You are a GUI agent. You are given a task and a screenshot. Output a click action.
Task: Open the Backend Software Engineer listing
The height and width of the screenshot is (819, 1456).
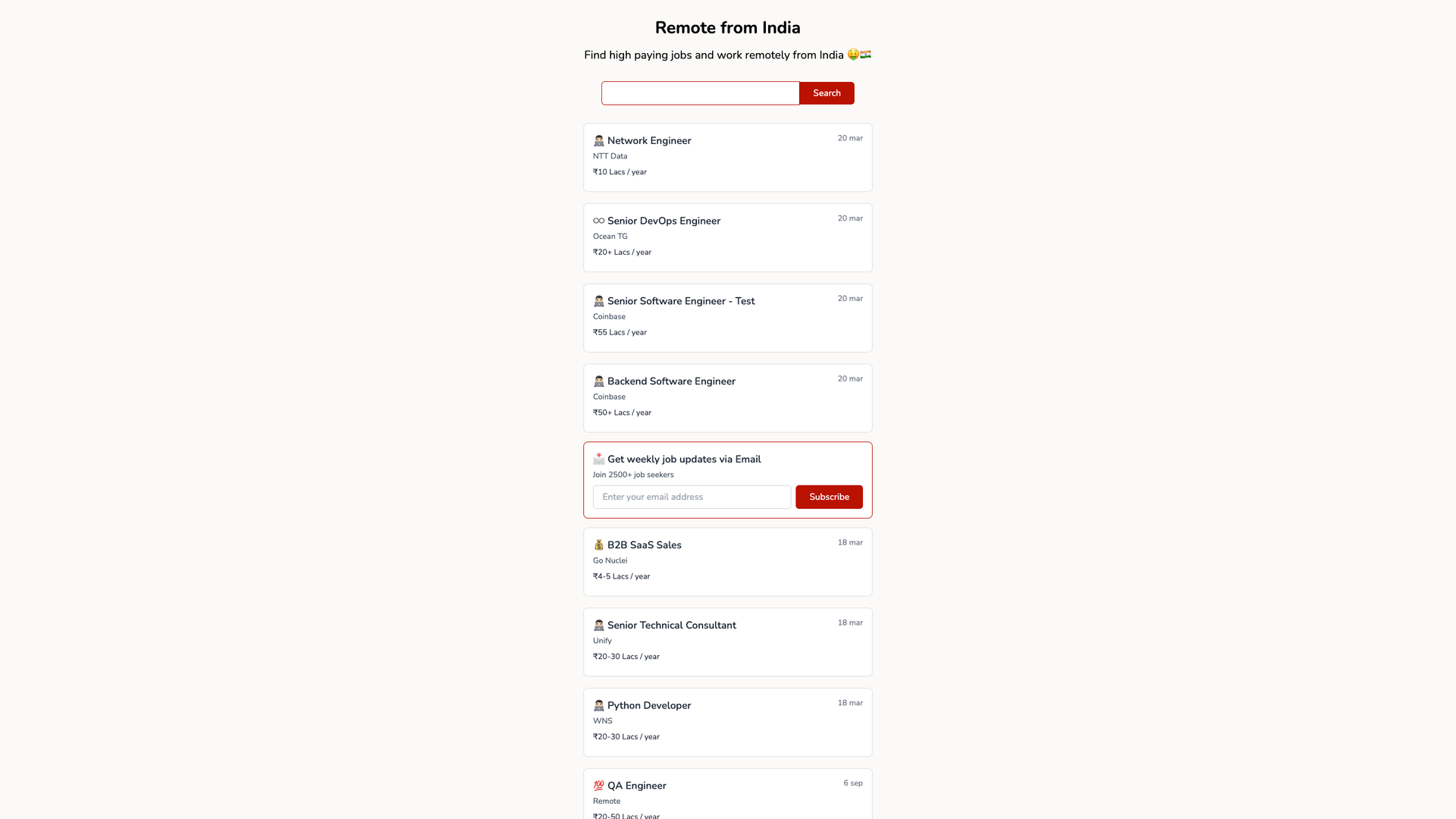click(x=671, y=381)
